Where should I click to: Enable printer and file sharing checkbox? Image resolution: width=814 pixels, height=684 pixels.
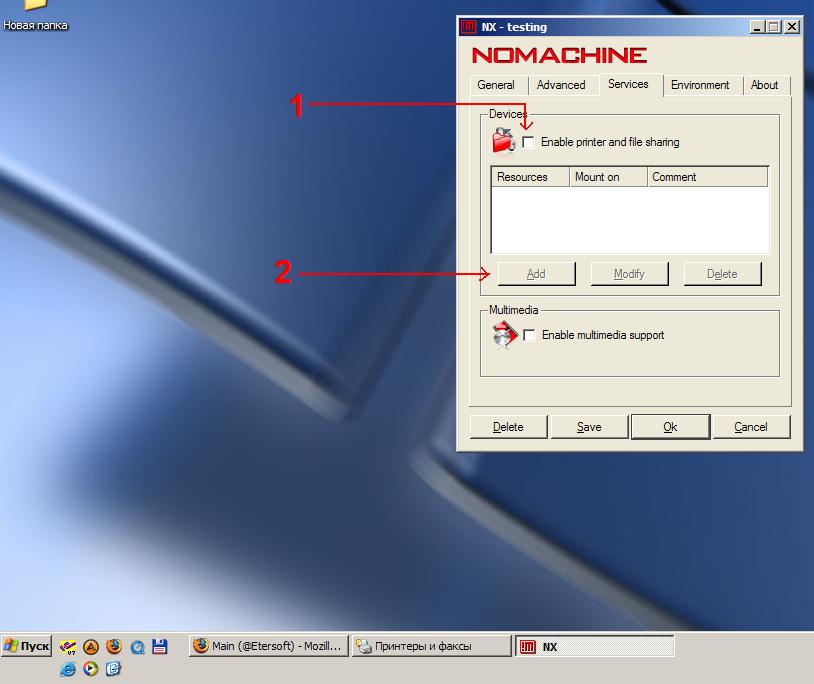pyautogui.click(x=528, y=142)
